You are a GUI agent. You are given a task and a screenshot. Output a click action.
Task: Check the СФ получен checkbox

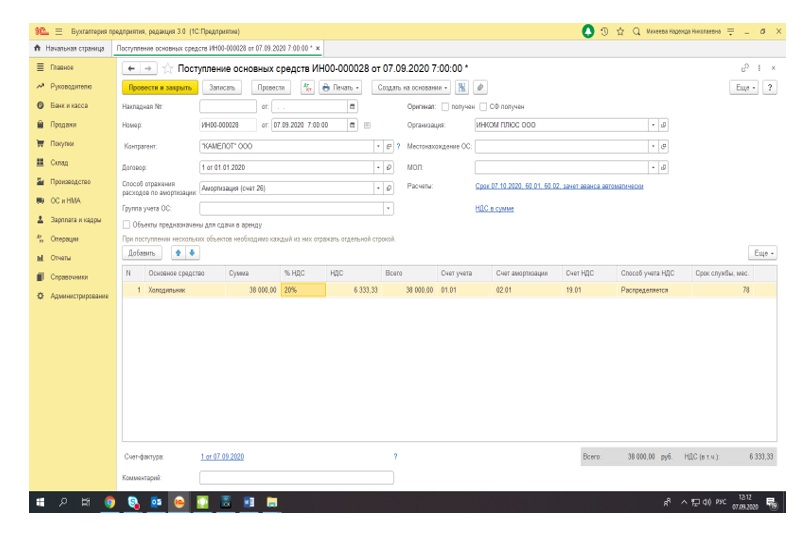pyautogui.click(x=485, y=106)
